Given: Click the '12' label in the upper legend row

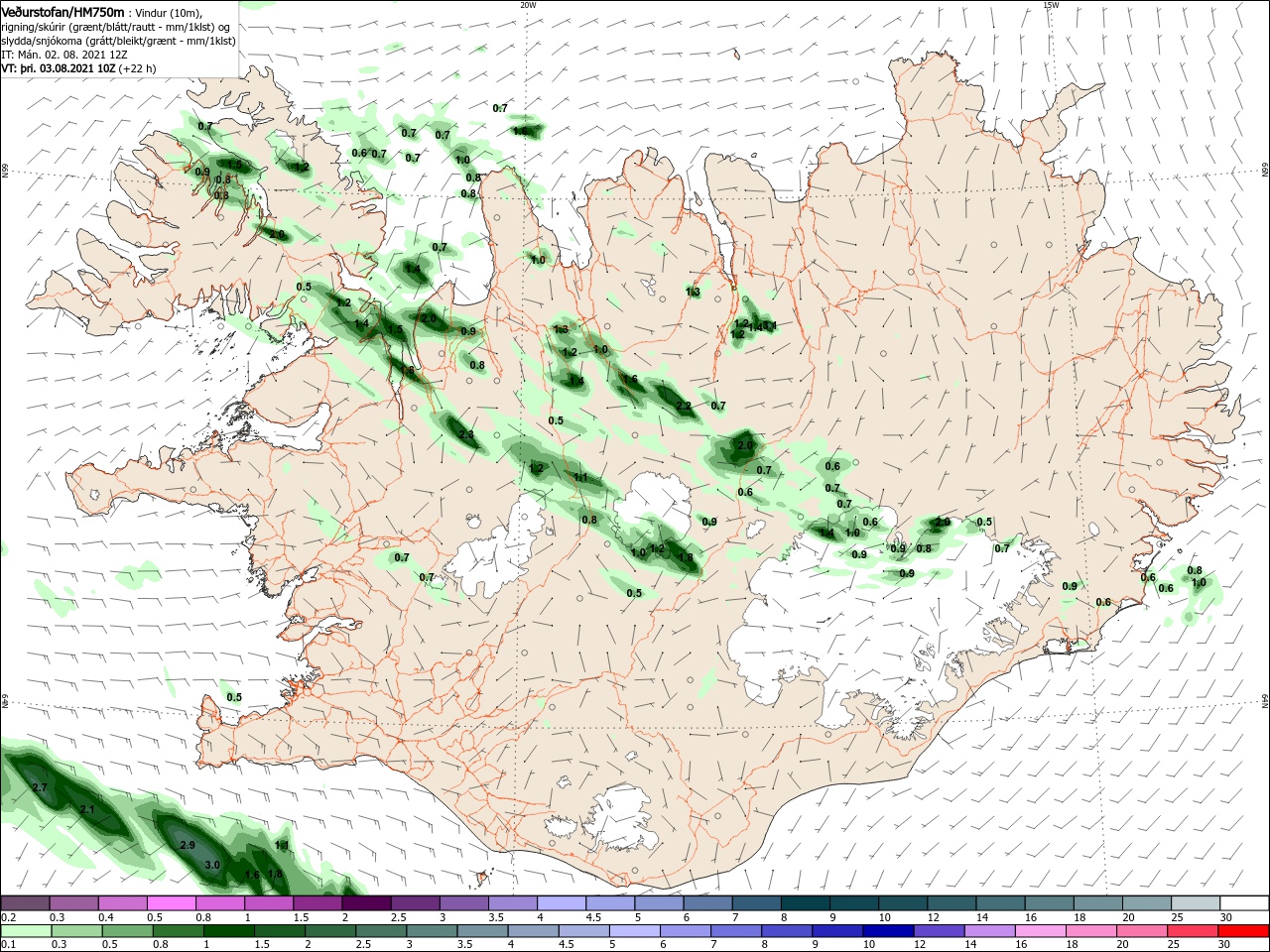Looking at the screenshot, I should coord(934,917).
